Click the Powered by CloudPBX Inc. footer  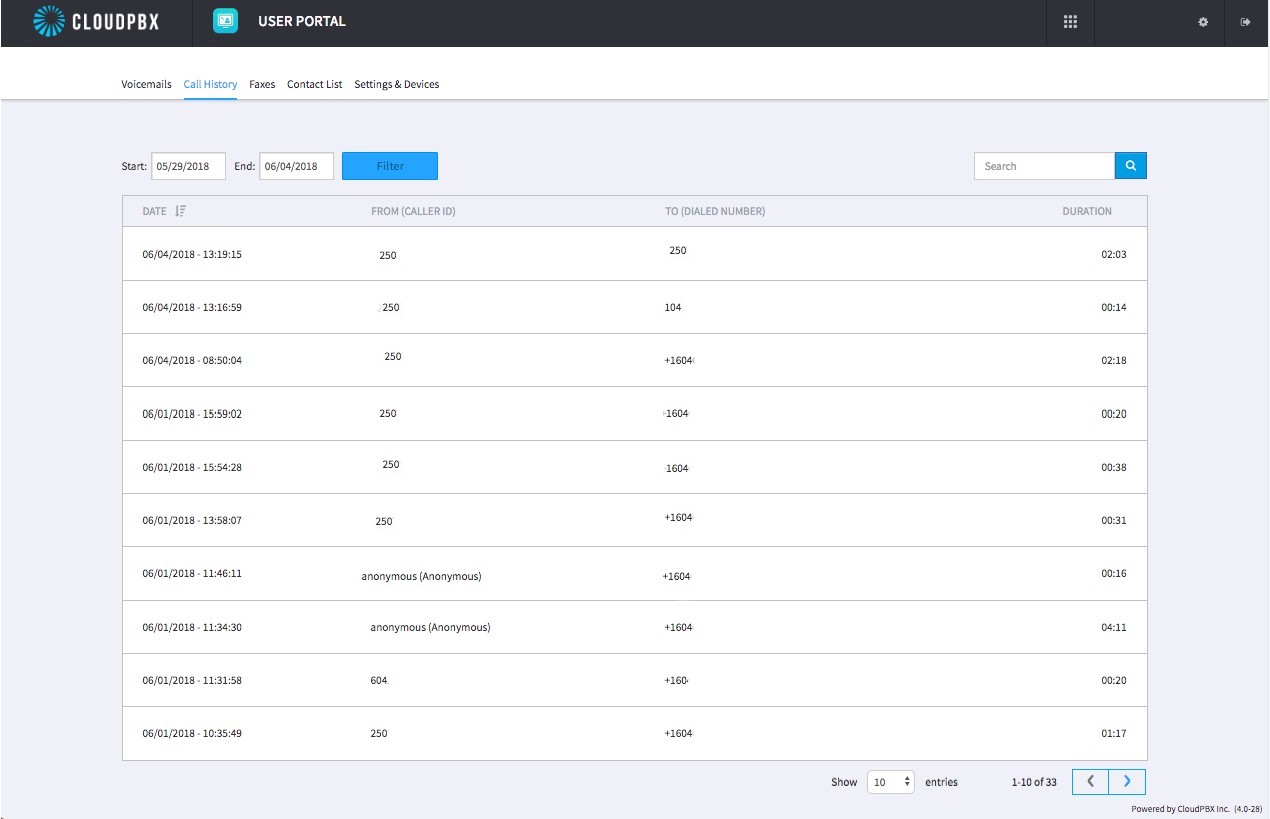coord(1198,809)
